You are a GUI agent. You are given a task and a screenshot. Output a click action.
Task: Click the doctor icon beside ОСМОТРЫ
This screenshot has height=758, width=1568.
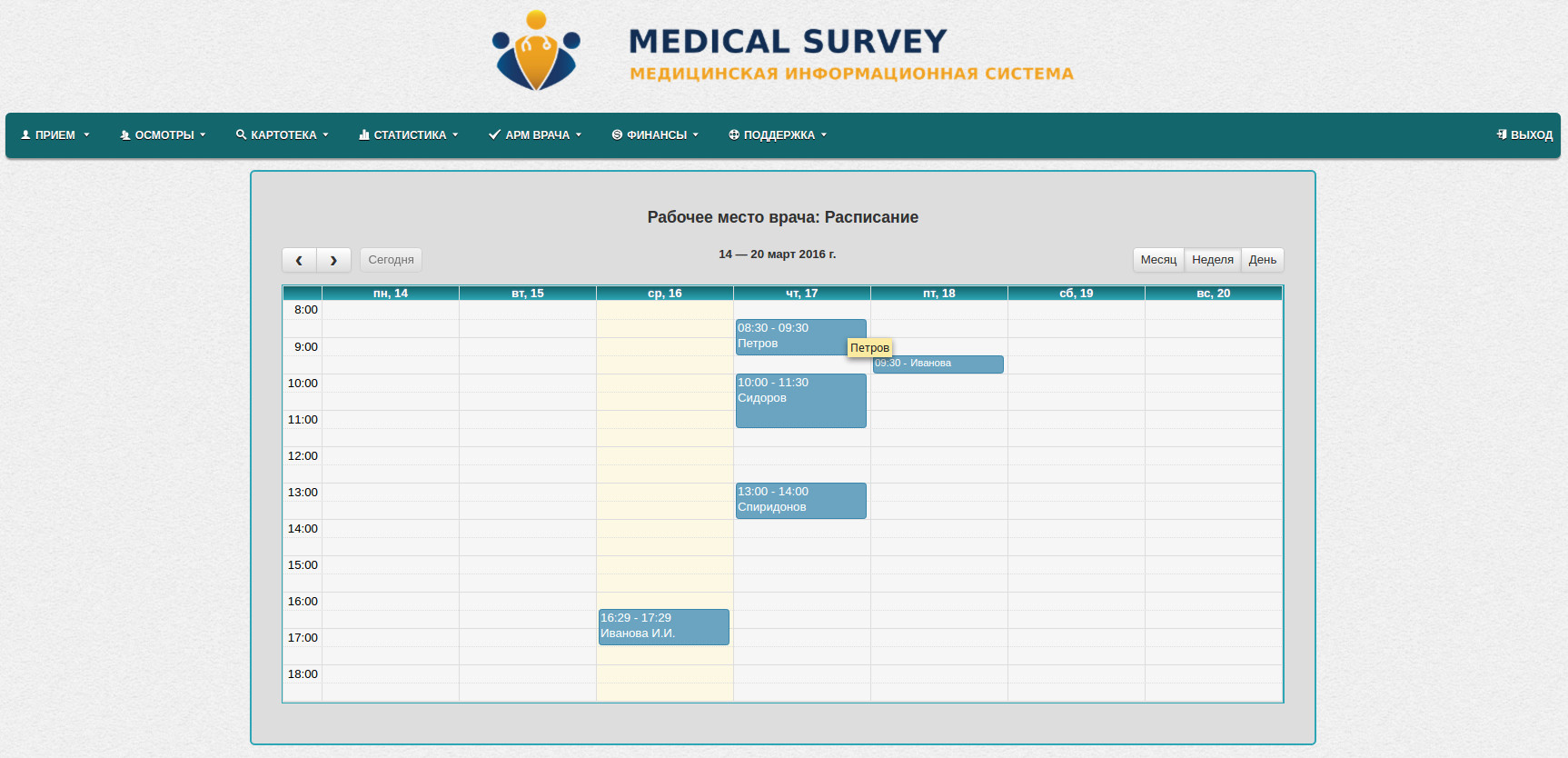pyautogui.click(x=125, y=135)
